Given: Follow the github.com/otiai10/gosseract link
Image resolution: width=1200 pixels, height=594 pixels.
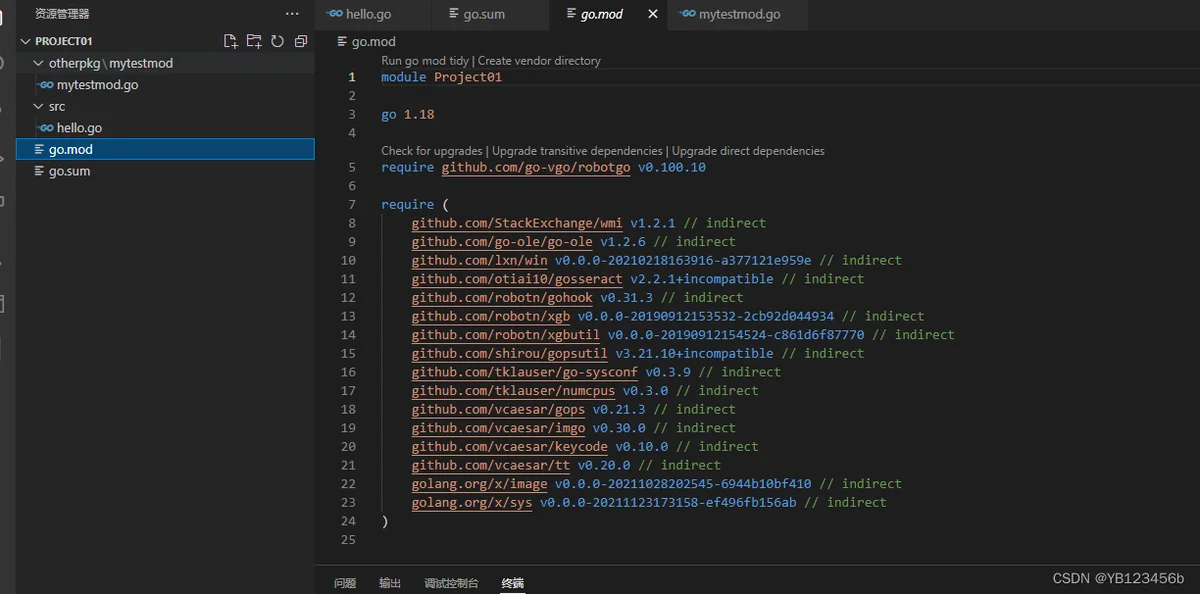Looking at the screenshot, I should (x=517, y=279).
